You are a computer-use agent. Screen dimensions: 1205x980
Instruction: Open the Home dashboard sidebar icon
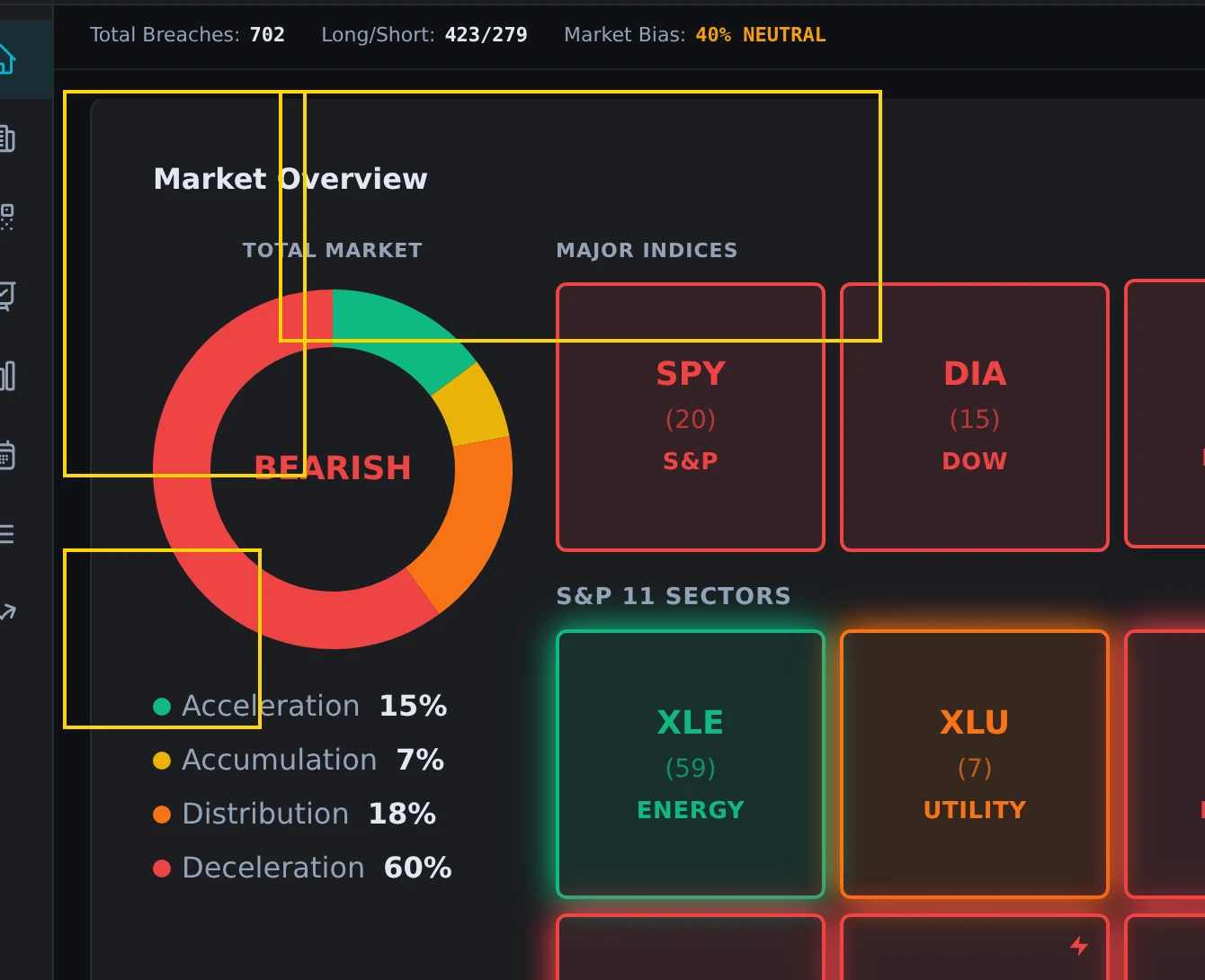click(6, 59)
